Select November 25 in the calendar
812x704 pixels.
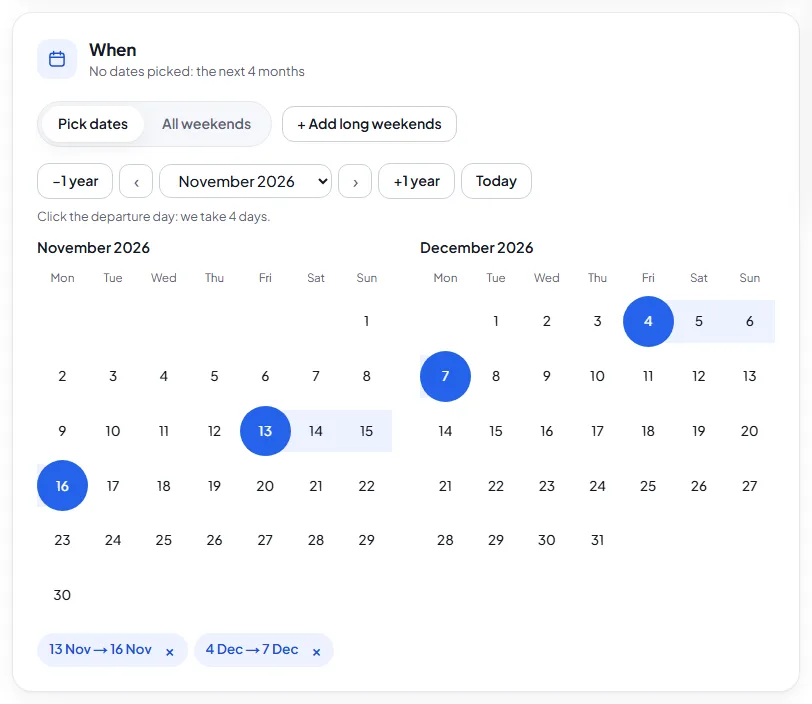tap(164, 540)
